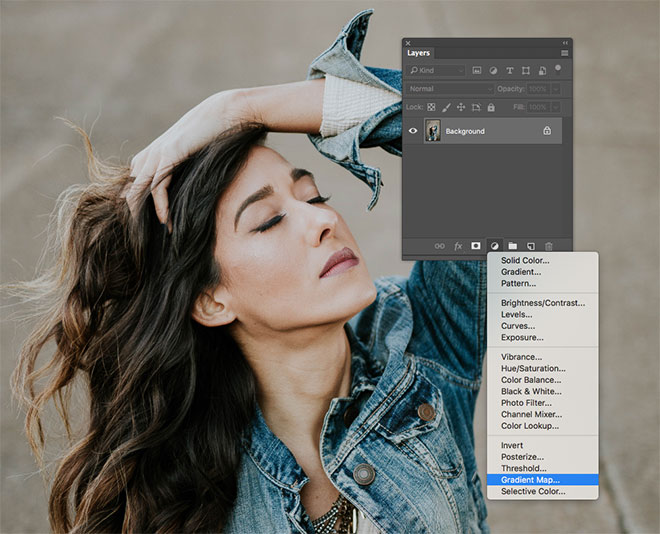Click the add layer mask icon
Screen dimensions: 660x534
(476, 245)
